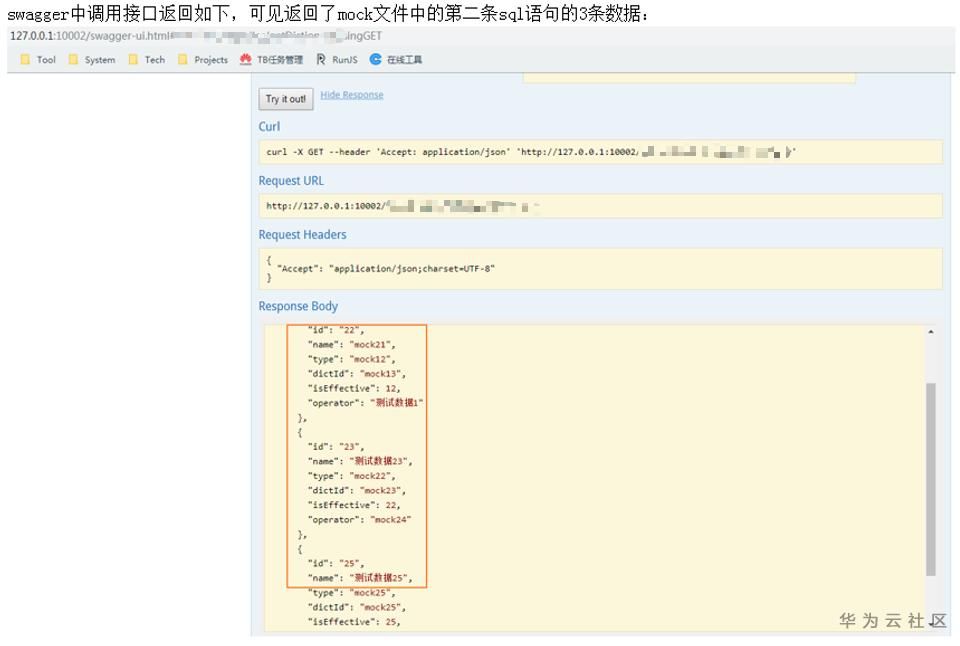
Task: Click the Curl heading
Action: pos(269,127)
